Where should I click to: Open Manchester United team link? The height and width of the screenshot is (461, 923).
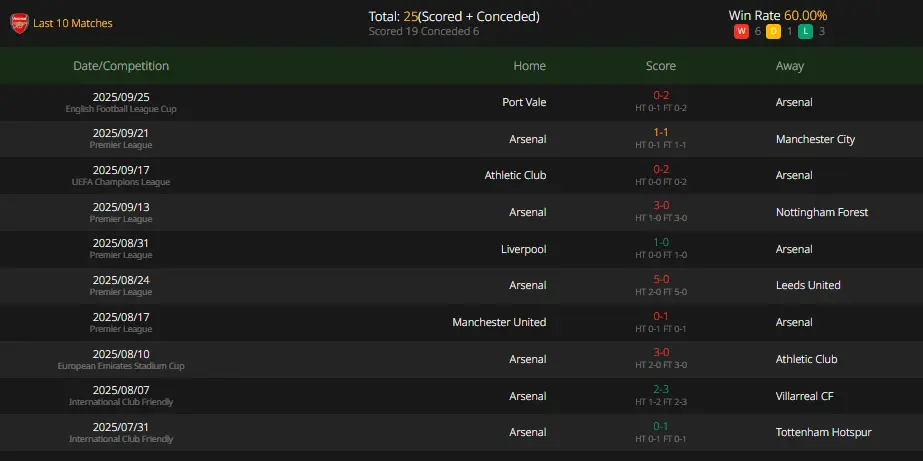(x=499, y=322)
